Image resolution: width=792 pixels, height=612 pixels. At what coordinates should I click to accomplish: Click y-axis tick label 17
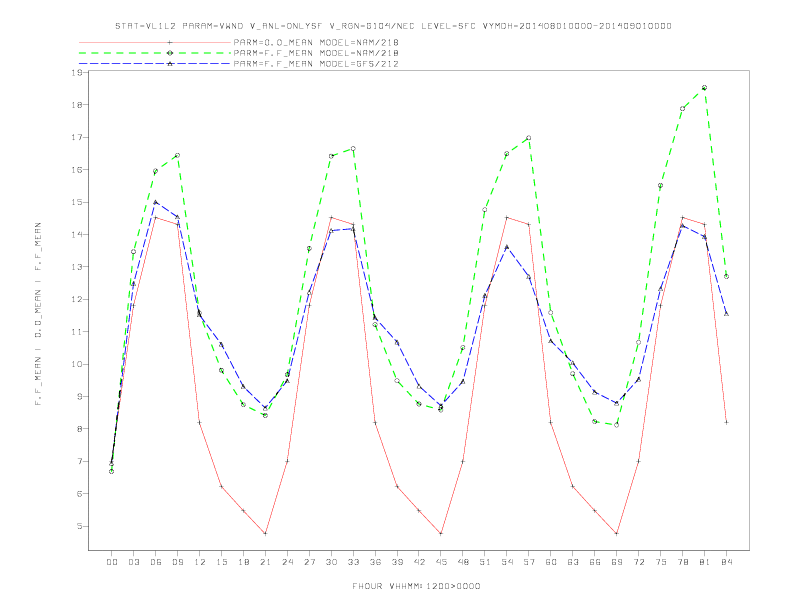77,137
